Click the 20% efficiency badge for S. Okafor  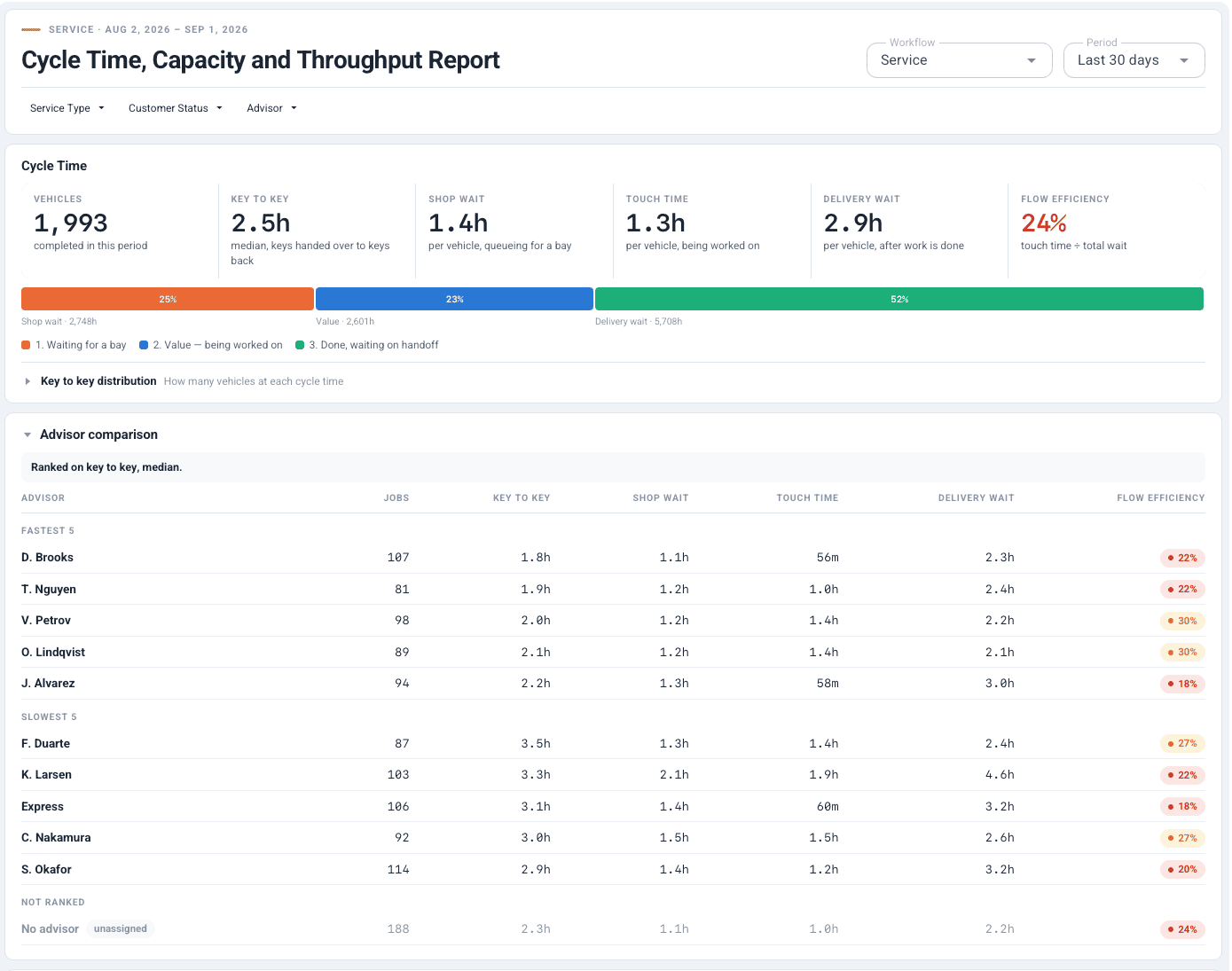[1182, 870]
